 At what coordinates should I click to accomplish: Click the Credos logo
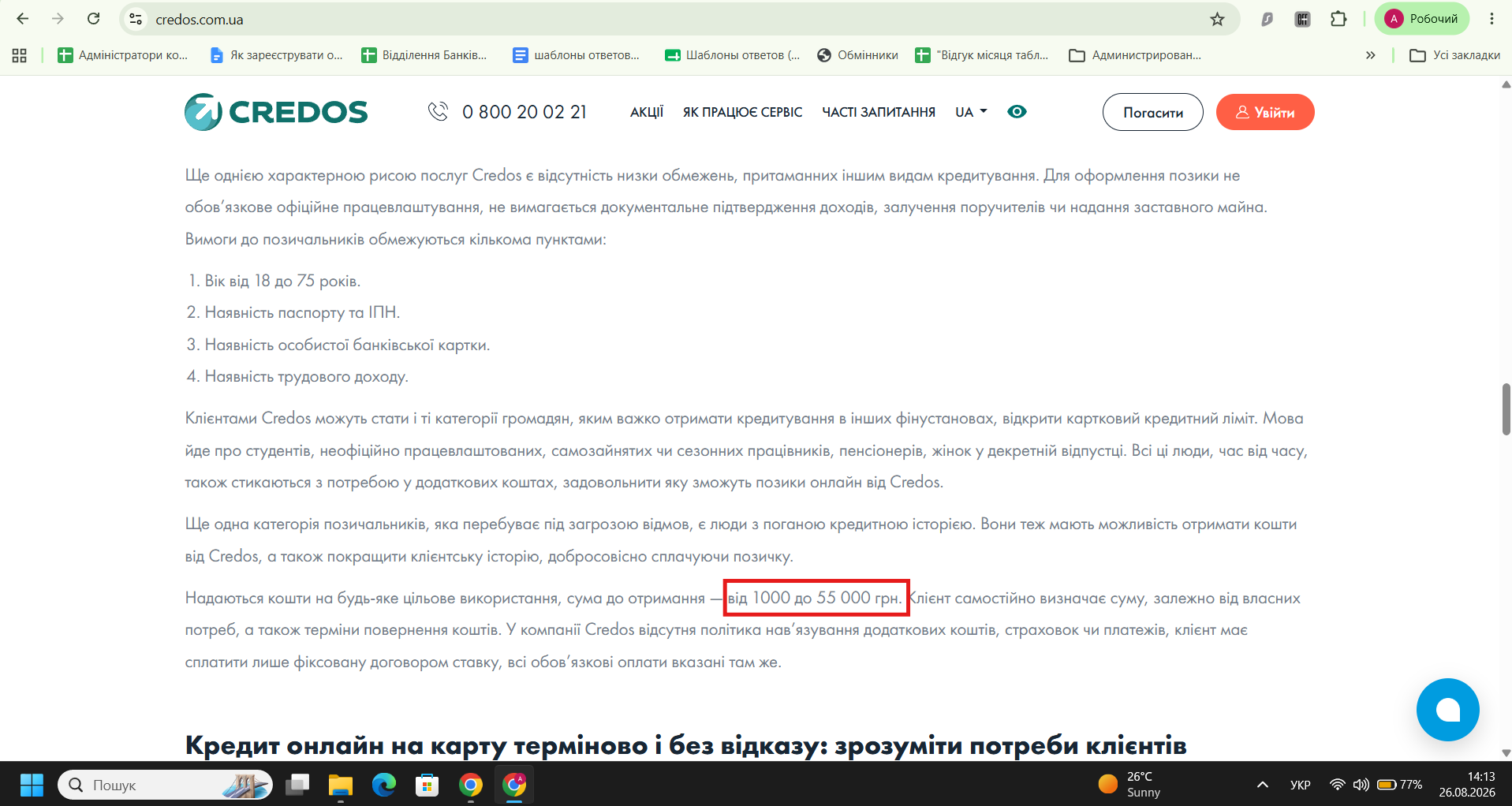(276, 112)
